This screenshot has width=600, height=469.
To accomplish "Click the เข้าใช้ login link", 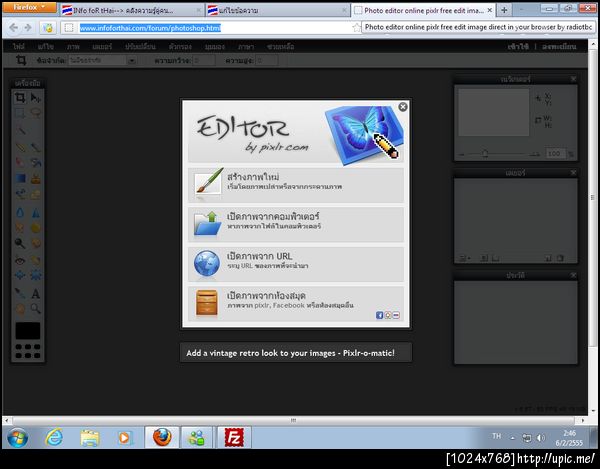I will tap(518, 47).
